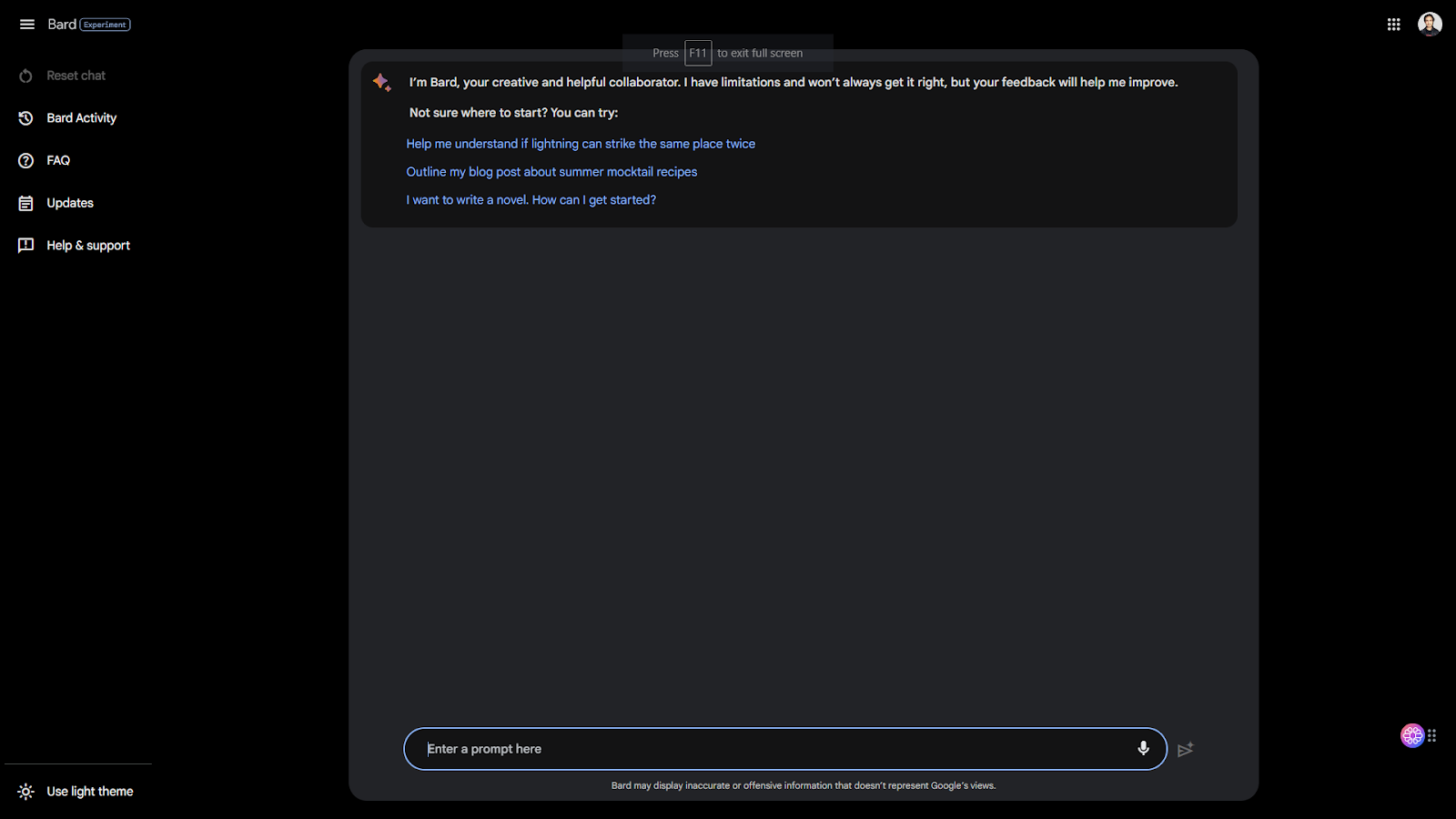The image size is (1456, 819).
Task: Open the Updates page
Action: [70, 203]
